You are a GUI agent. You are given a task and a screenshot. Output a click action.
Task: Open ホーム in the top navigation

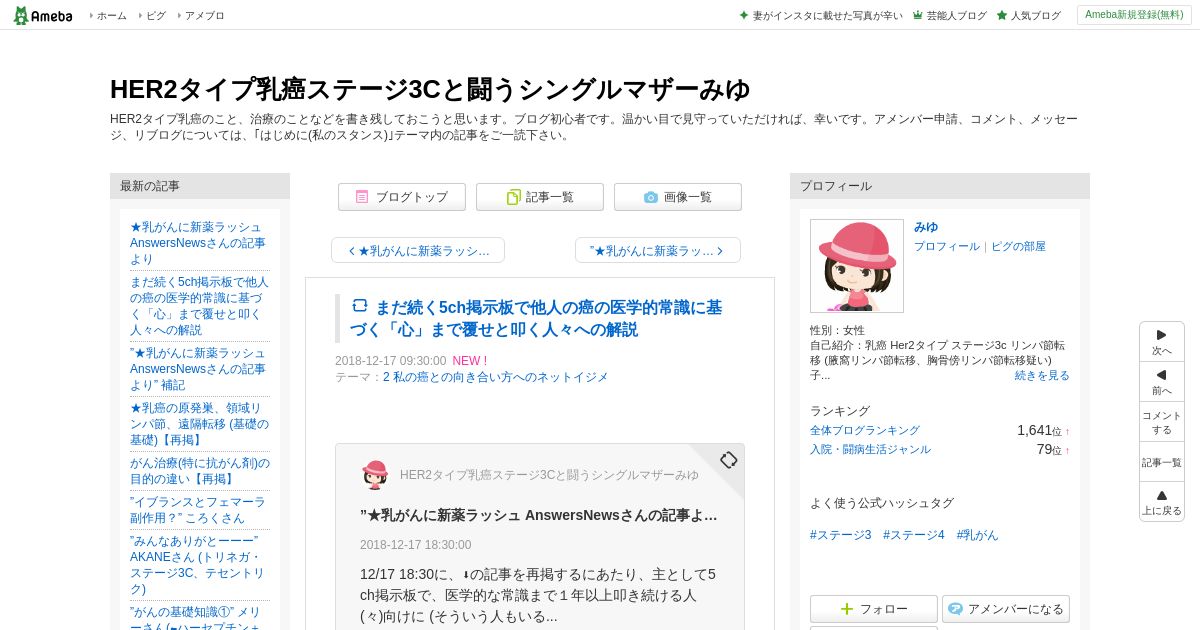[111, 15]
